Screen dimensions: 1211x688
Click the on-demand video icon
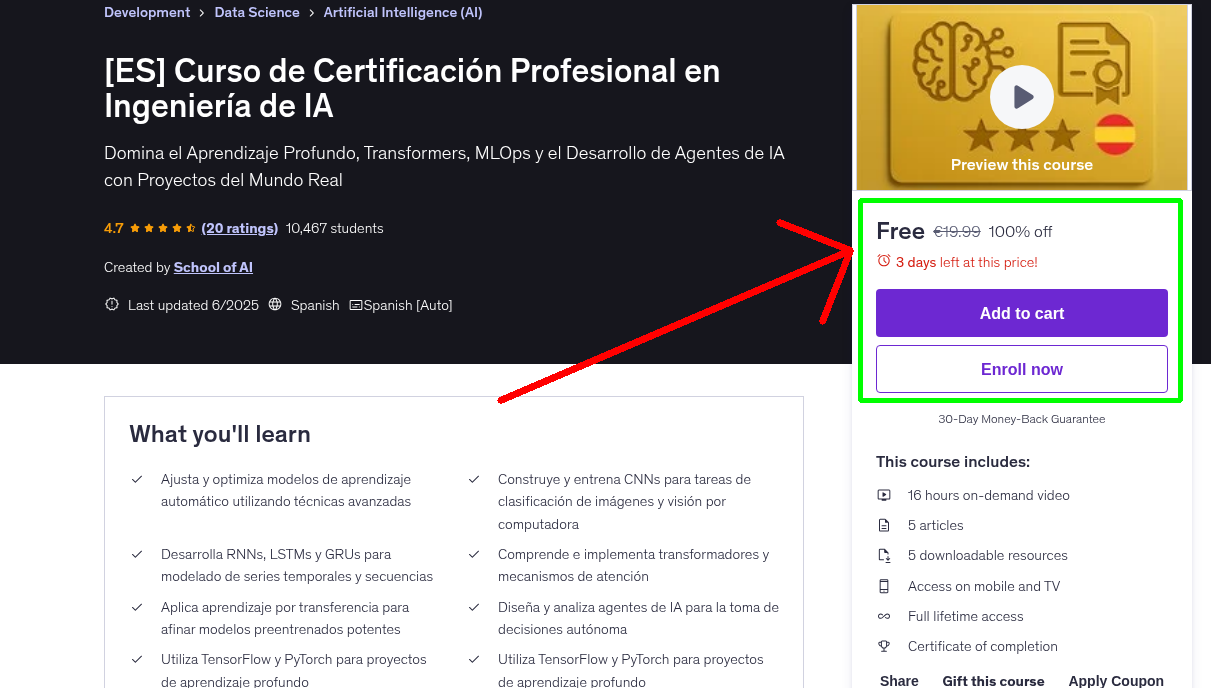click(x=884, y=495)
